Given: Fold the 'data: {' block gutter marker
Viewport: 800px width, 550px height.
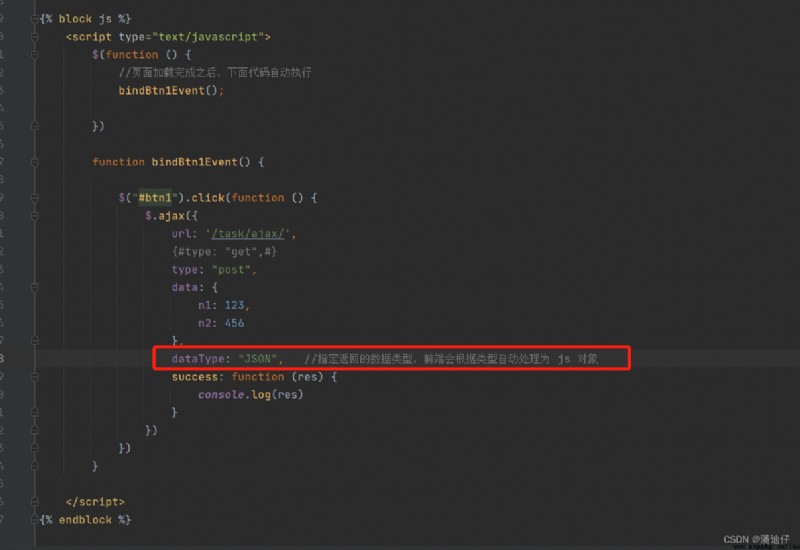Looking at the screenshot, I should tap(35, 287).
